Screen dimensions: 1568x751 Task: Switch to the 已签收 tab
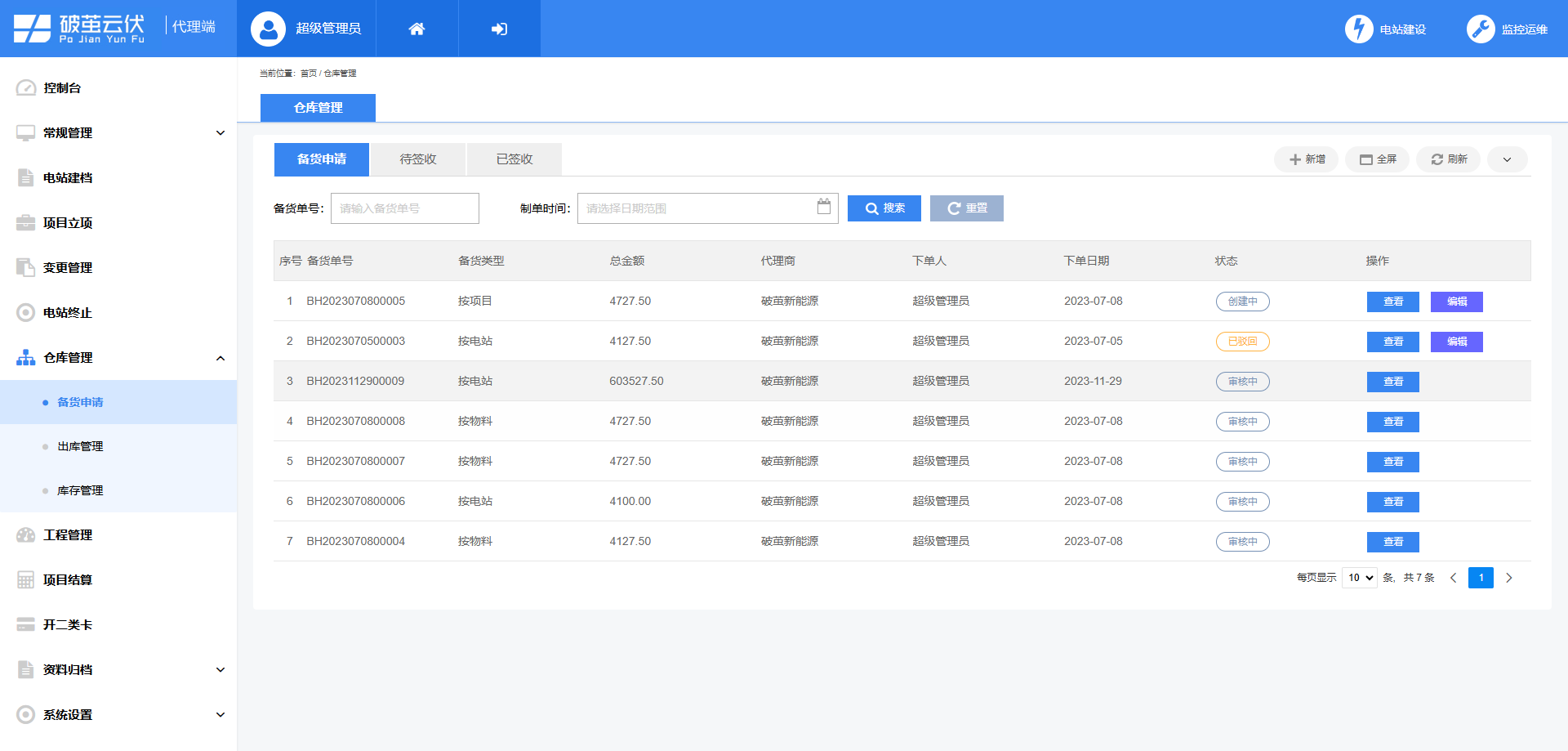point(514,159)
